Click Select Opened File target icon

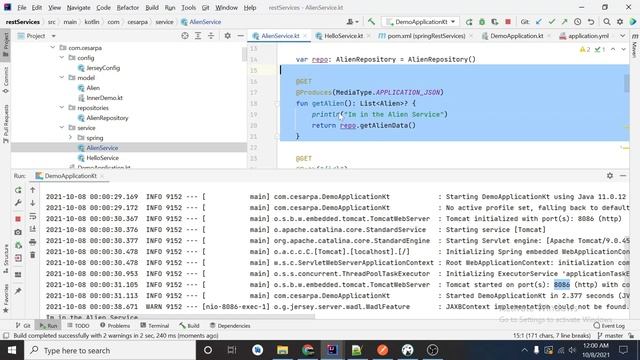[185, 36]
